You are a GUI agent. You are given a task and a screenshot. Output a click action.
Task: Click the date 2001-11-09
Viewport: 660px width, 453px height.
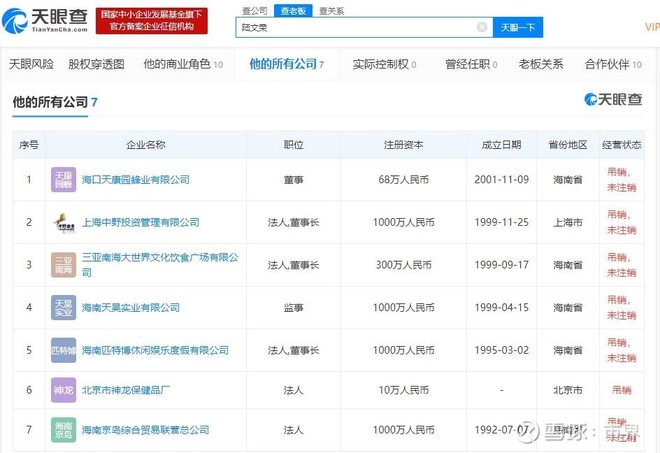(501, 180)
